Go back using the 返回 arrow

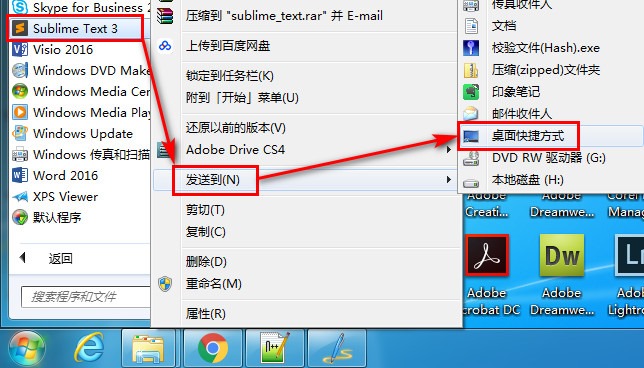coord(23,258)
